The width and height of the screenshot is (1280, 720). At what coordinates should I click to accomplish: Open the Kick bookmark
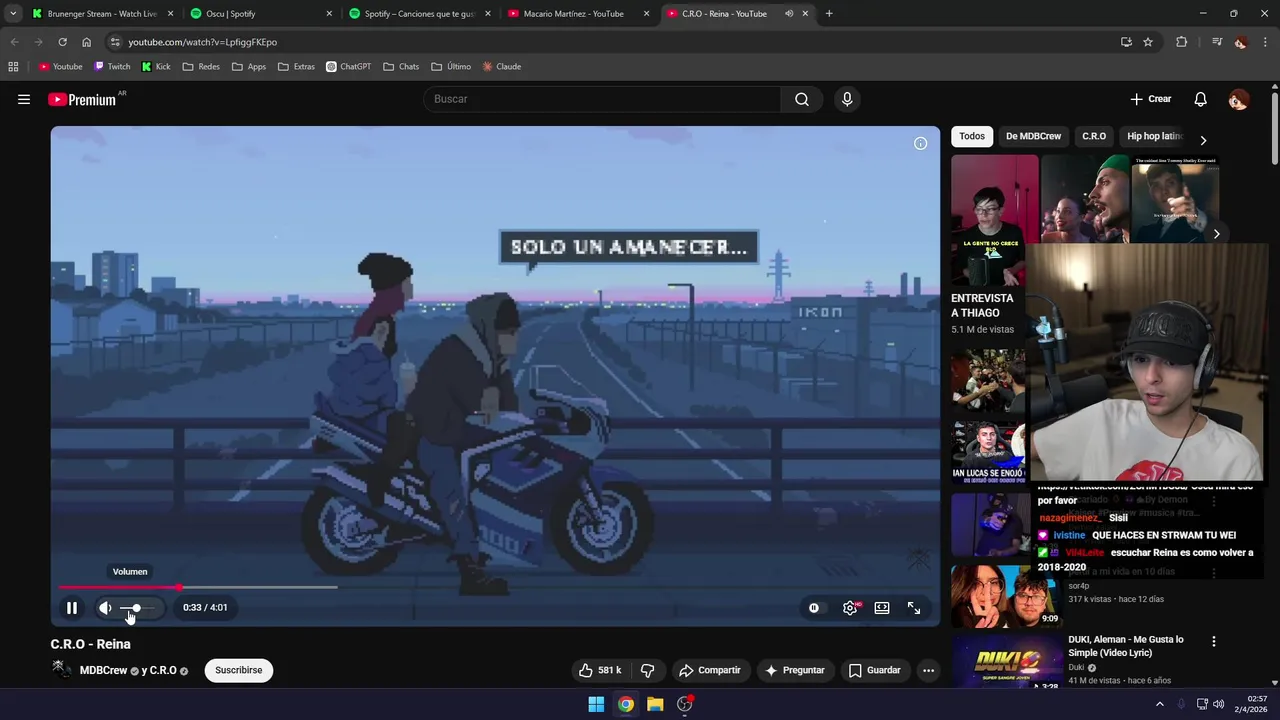tap(156, 67)
